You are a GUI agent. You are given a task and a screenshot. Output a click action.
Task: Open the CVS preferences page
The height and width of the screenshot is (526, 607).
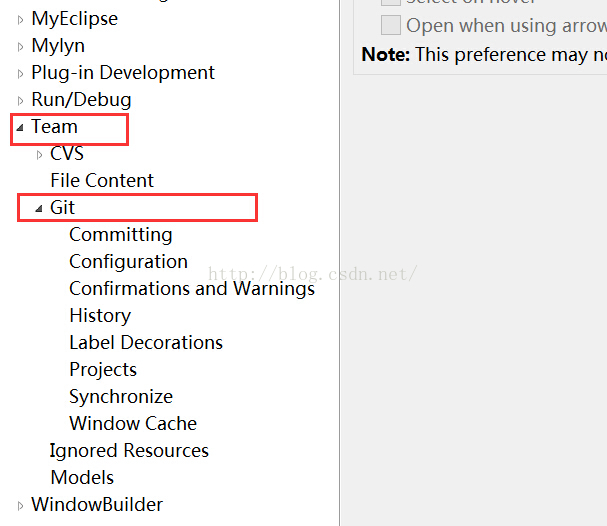click(x=67, y=153)
